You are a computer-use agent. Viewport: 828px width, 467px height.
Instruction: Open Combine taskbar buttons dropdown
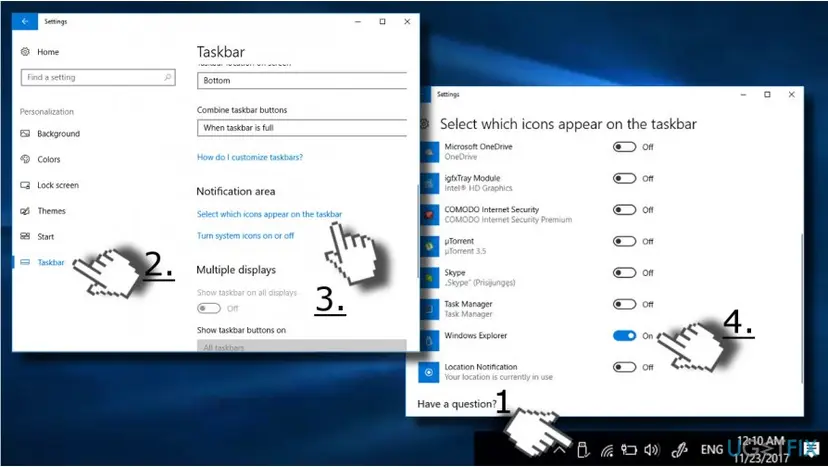[x=302, y=128]
